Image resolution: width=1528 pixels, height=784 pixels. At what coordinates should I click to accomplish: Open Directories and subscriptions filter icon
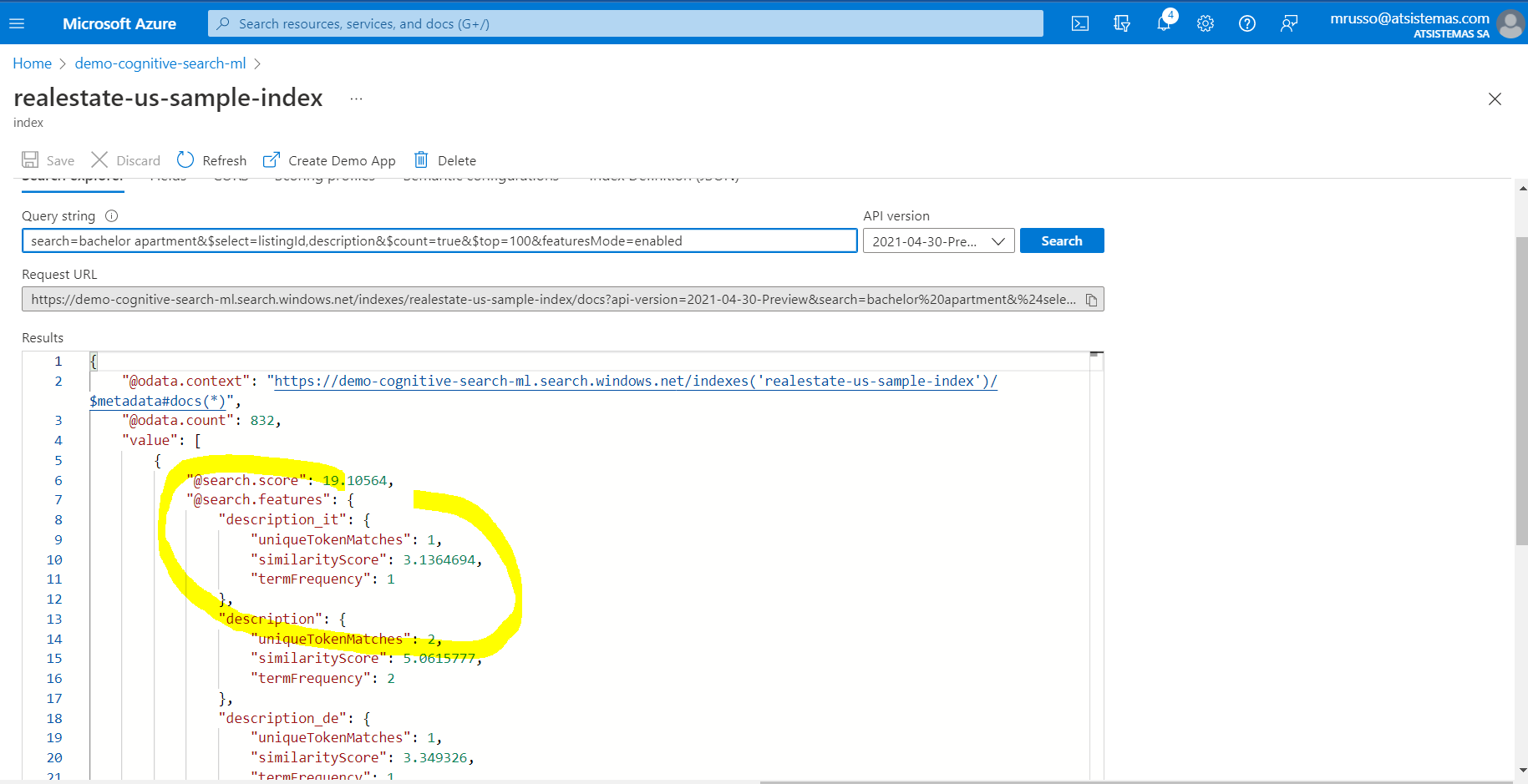1122,23
